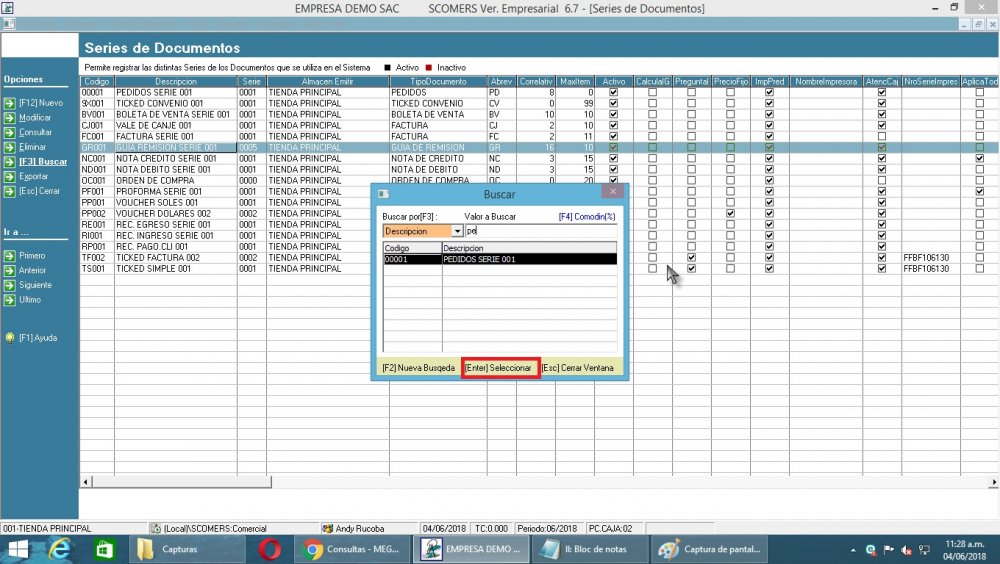Toggle PrecioFijo checkbox for VOUCHER DOLARES 002
The width and height of the screenshot is (1000, 564).
[x=730, y=214]
